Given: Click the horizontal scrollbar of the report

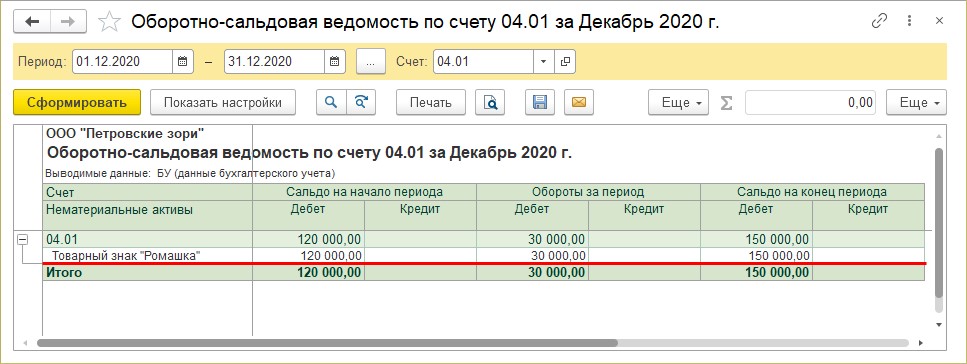Looking at the screenshot, I should (327, 342).
